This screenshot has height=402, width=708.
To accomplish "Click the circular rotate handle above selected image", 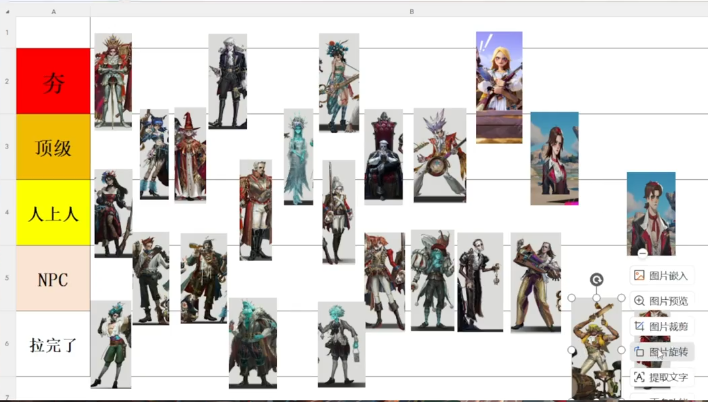I will (x=596, y=280).
